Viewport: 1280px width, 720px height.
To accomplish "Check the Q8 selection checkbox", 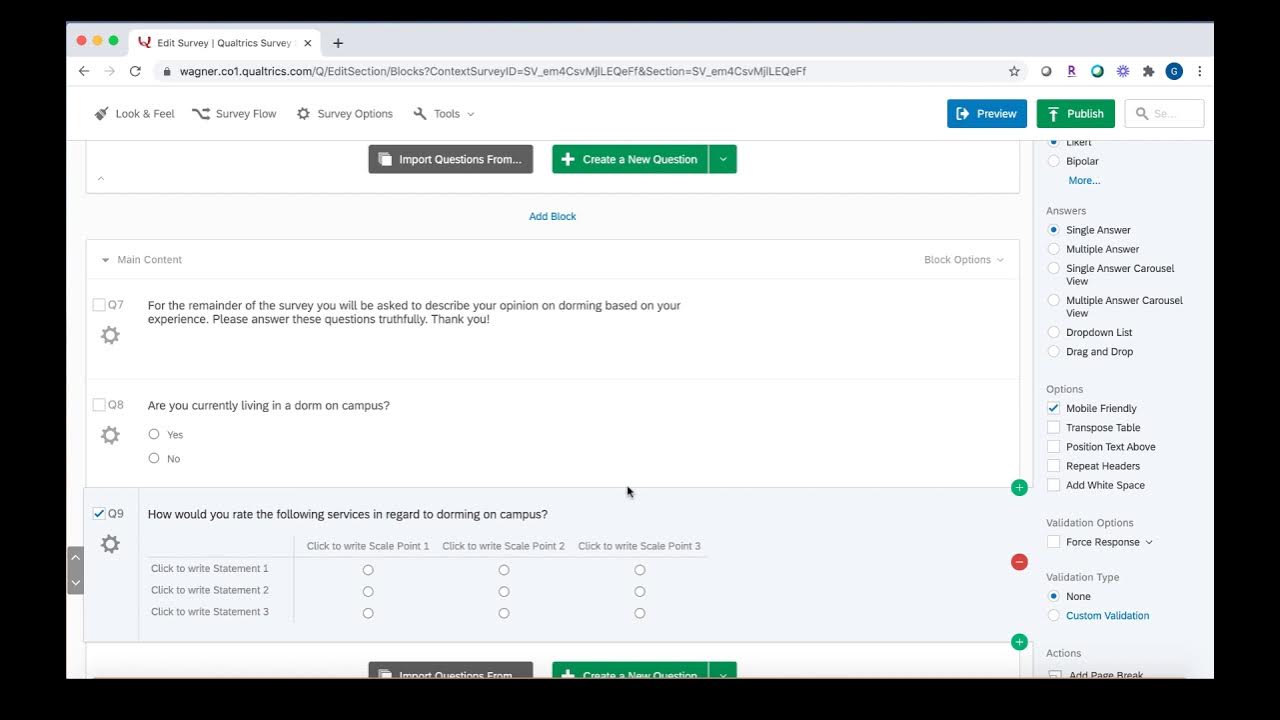I will 99,405.
